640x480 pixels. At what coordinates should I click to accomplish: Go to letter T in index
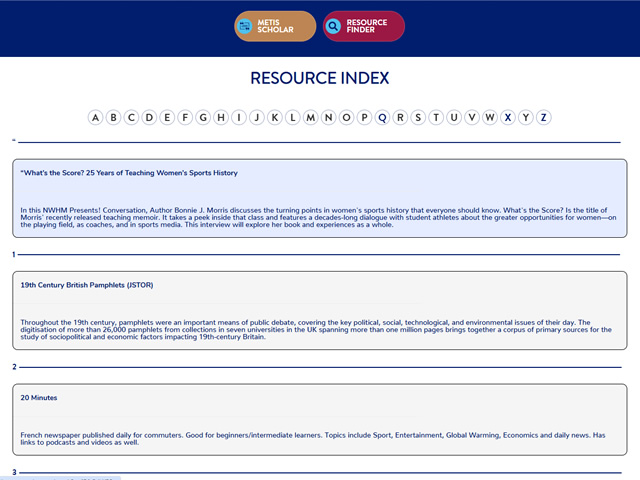437,118
